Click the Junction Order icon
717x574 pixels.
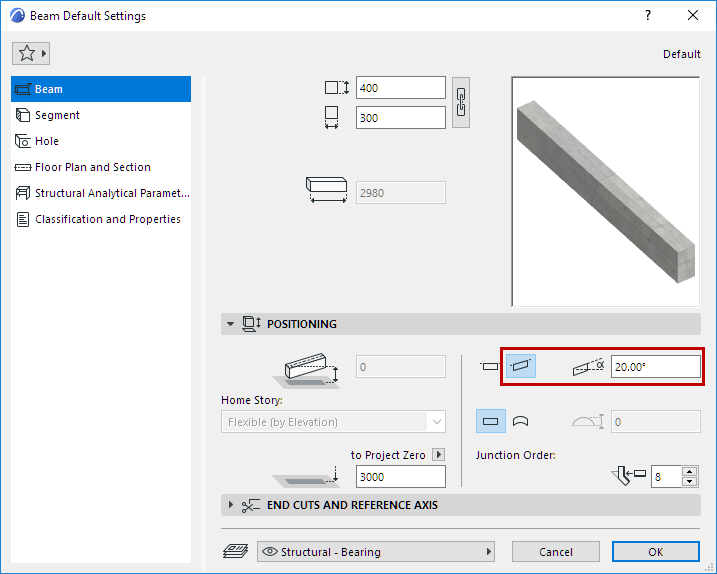click(628, 476)
